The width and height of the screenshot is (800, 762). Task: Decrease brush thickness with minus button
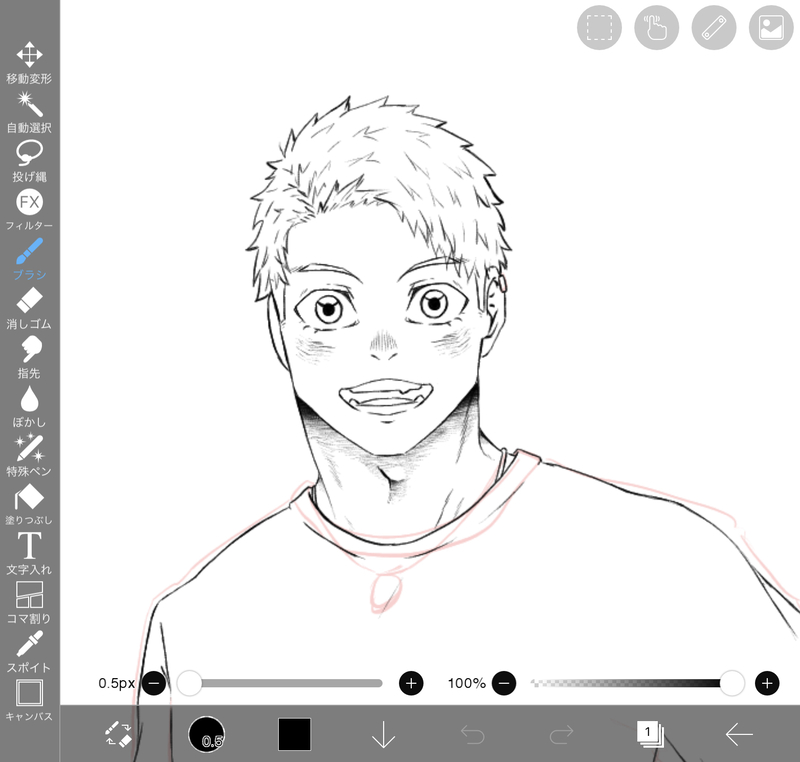coord(154,683)
